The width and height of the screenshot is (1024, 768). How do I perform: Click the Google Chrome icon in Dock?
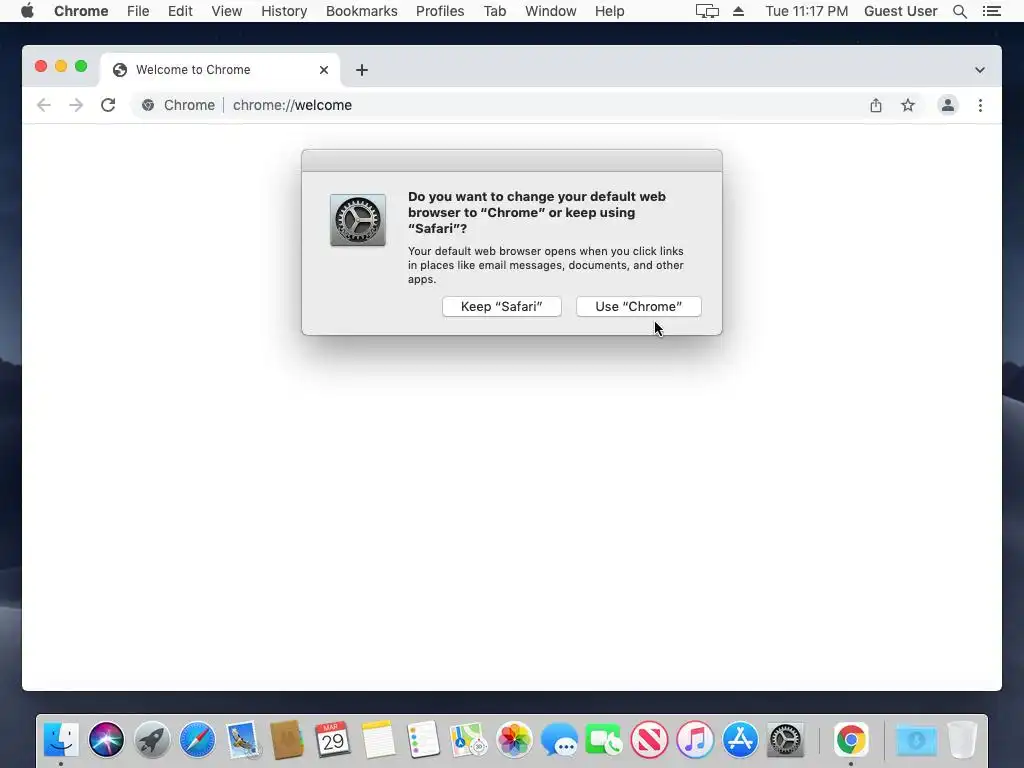click(851, 740)
